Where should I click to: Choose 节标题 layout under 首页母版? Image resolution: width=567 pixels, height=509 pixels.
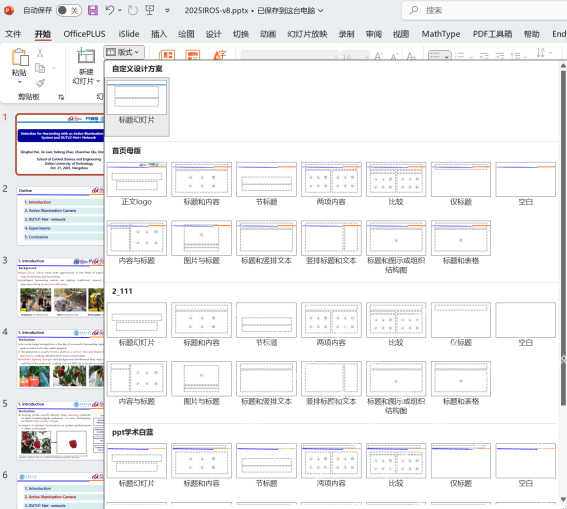[267, 184]
